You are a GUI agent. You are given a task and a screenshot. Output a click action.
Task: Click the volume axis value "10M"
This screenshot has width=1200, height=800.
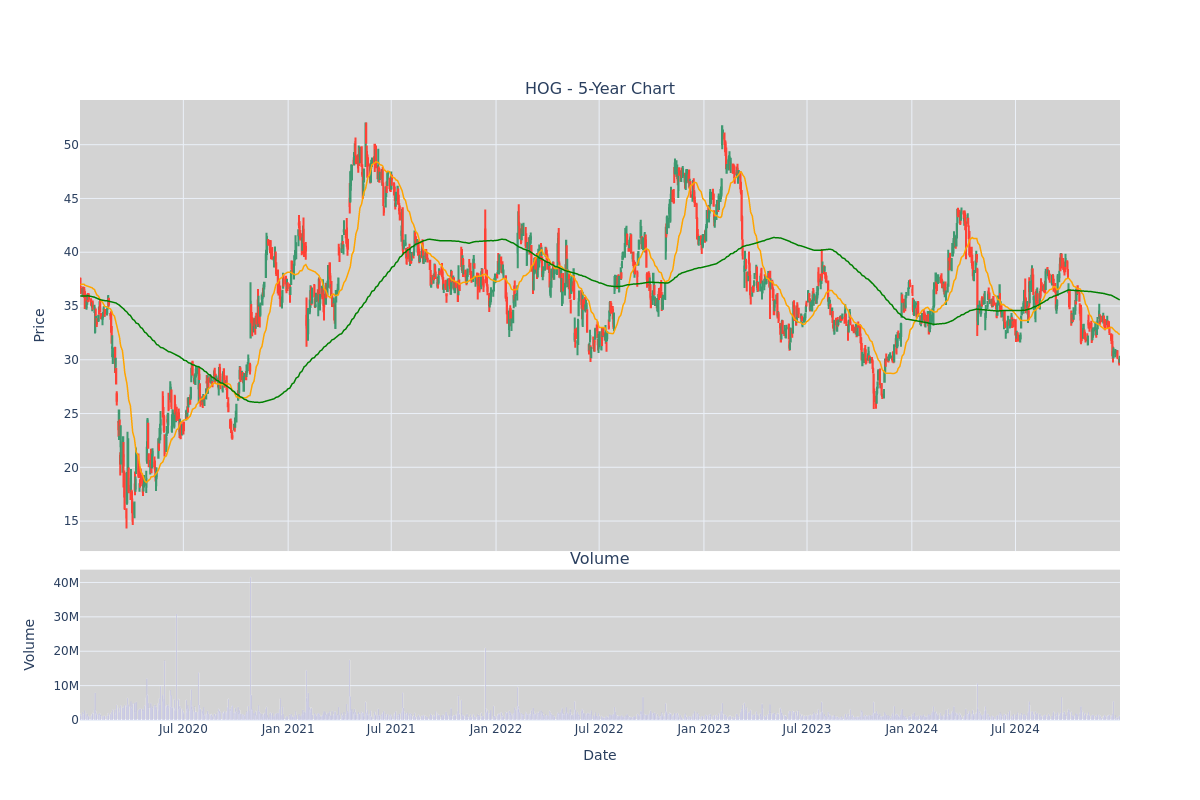[66, 686]
